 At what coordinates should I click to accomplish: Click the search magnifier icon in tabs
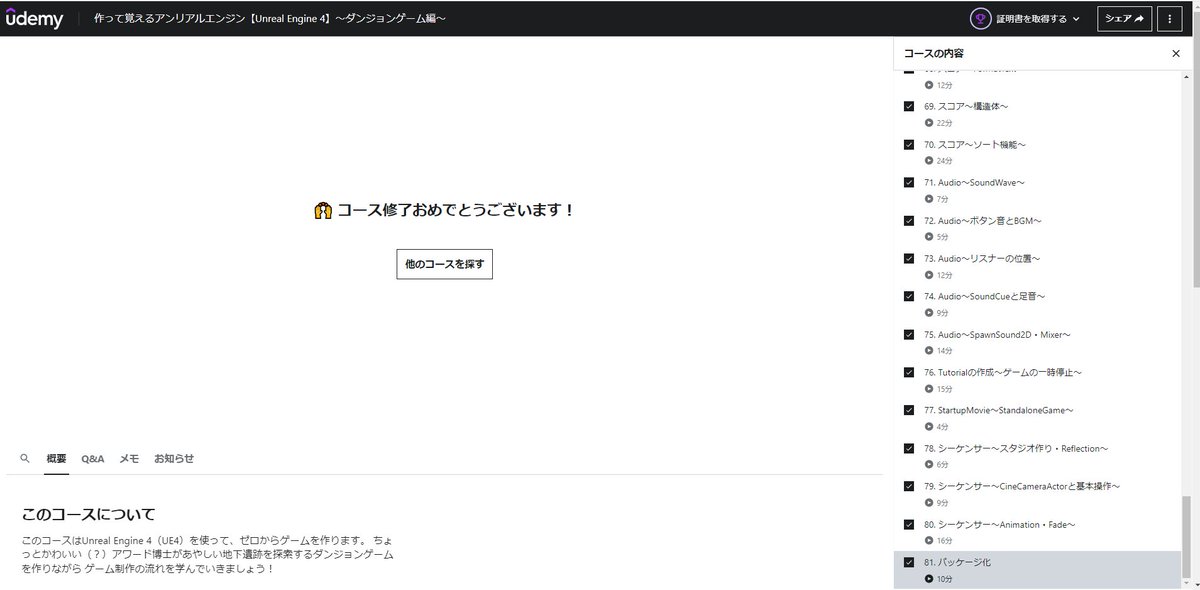[25, 458]
